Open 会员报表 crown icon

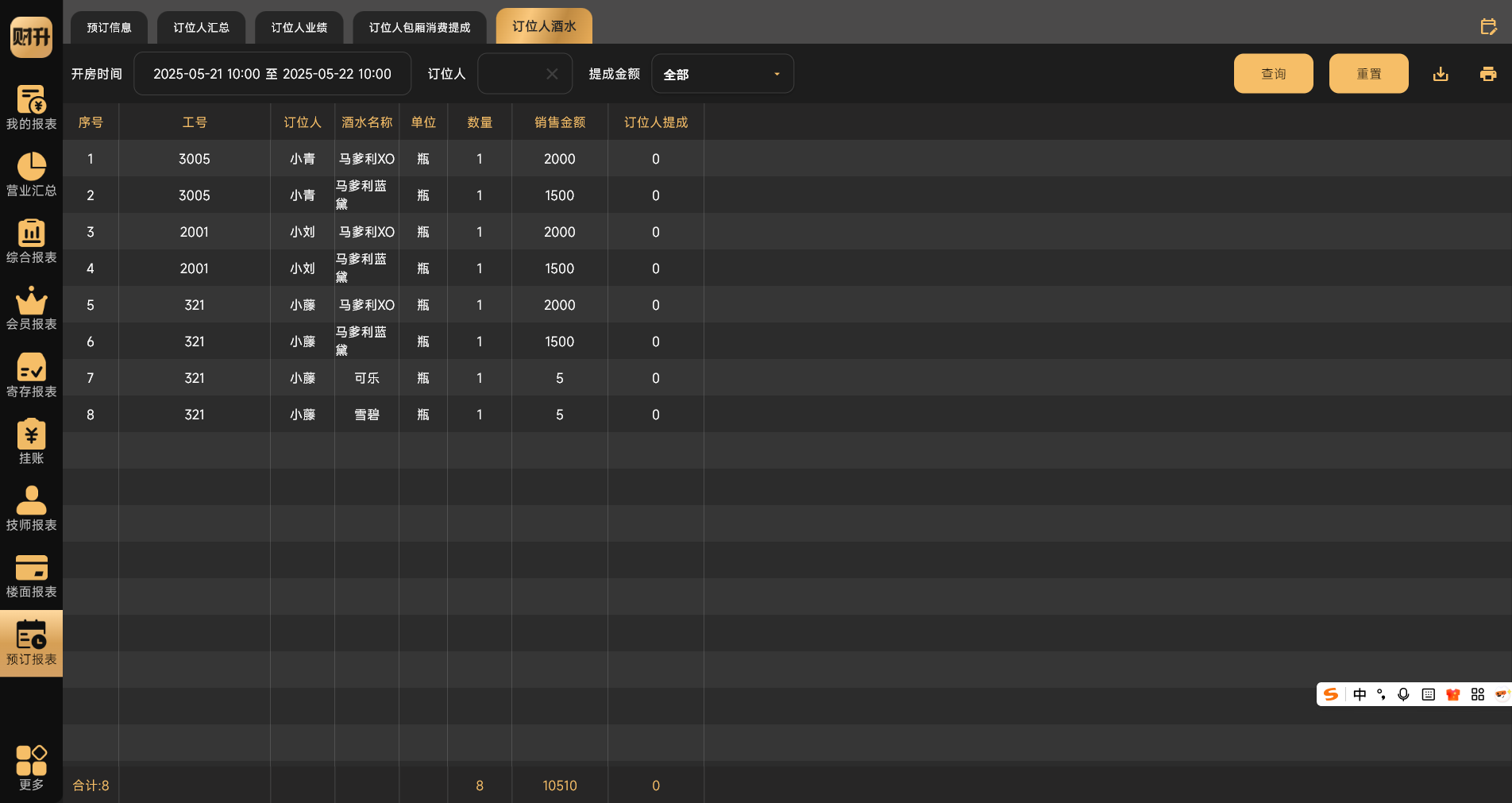tap(31, 301)
